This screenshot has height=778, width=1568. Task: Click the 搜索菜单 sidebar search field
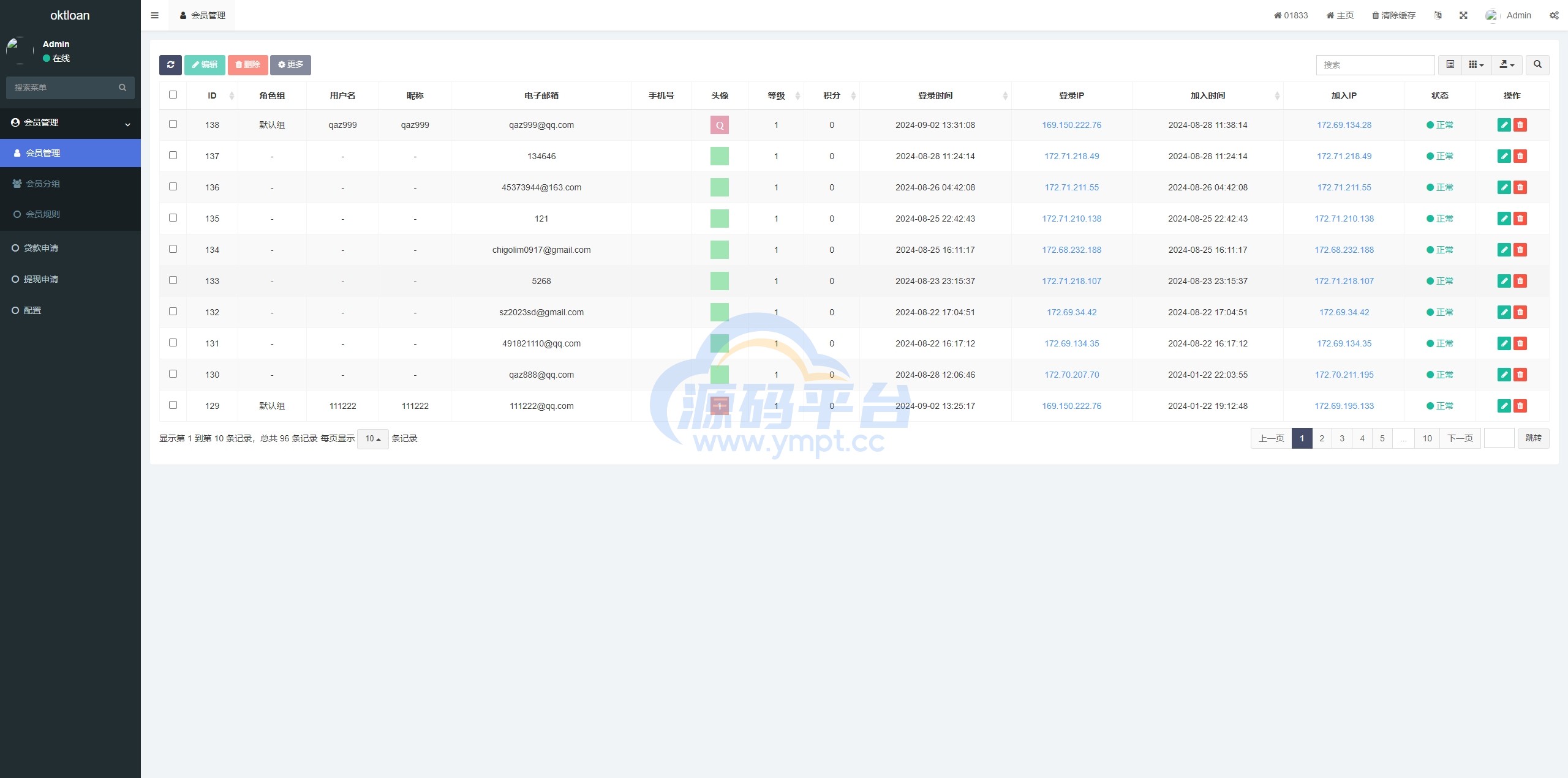coord(61,88)
